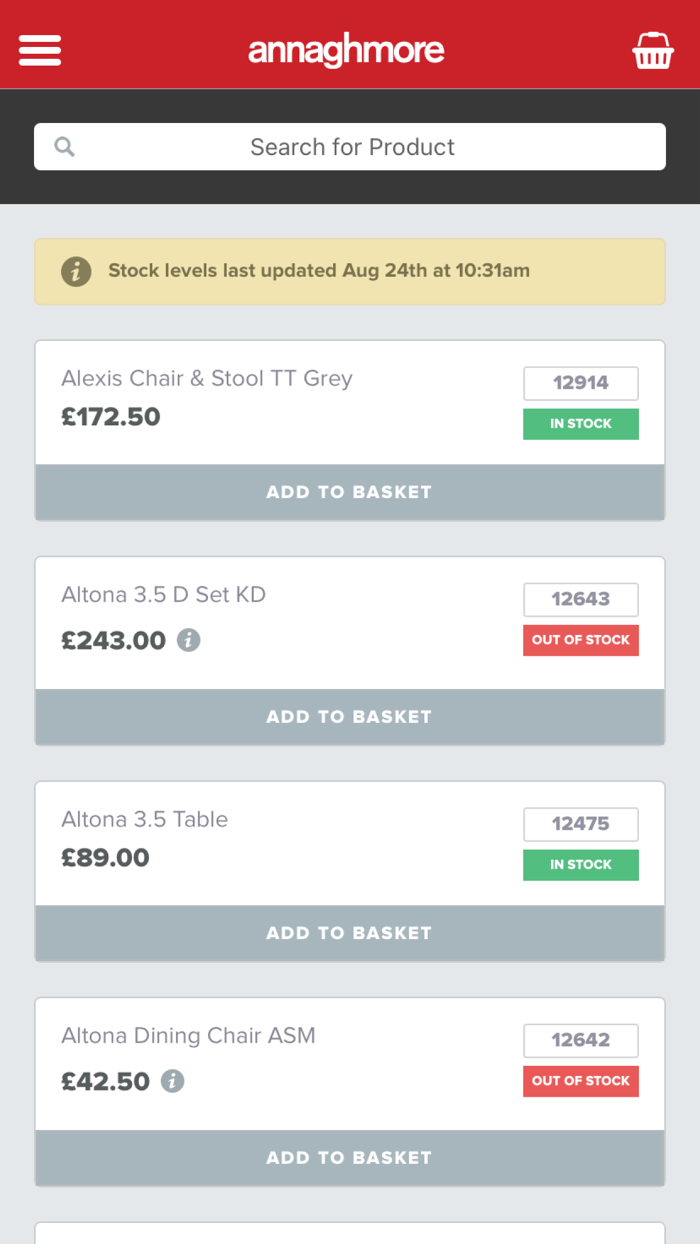The image size is (700, 1244).
Task: Add Alexis Chair & Stool to basket
Action: (x=349, y=492)
